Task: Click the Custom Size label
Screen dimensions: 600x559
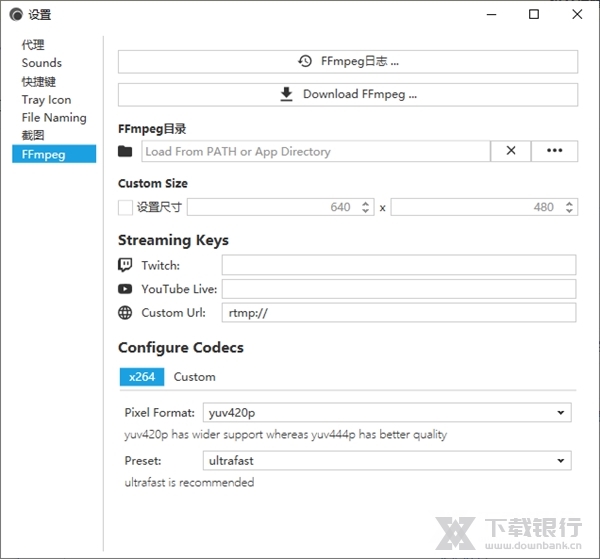Action: tap(153, 184)
